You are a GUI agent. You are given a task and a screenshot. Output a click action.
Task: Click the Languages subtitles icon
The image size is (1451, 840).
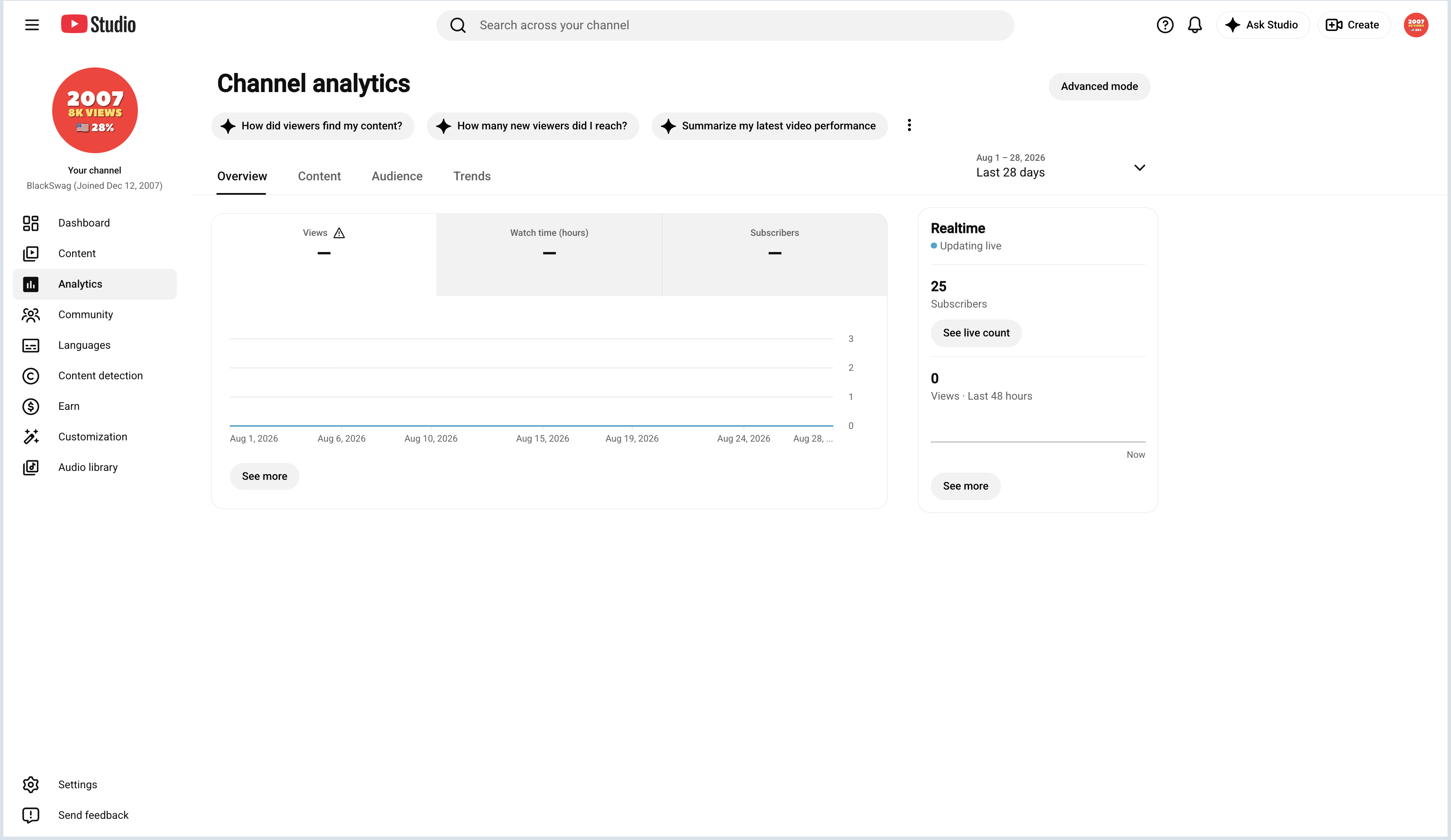31,345
